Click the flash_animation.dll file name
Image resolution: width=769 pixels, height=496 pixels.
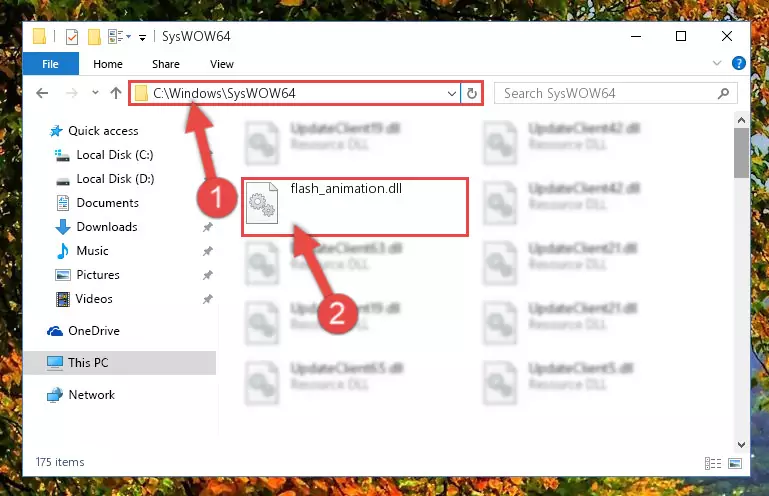(346, 188)
